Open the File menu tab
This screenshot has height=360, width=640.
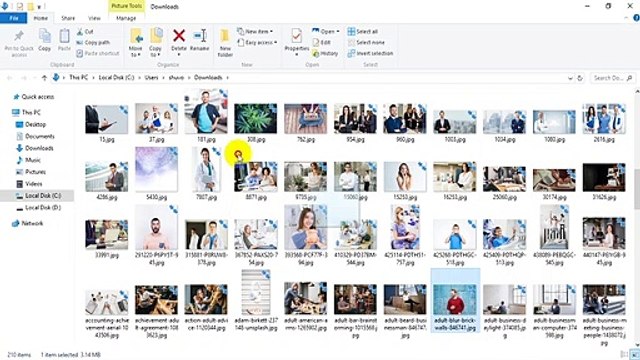click(14, 18)
